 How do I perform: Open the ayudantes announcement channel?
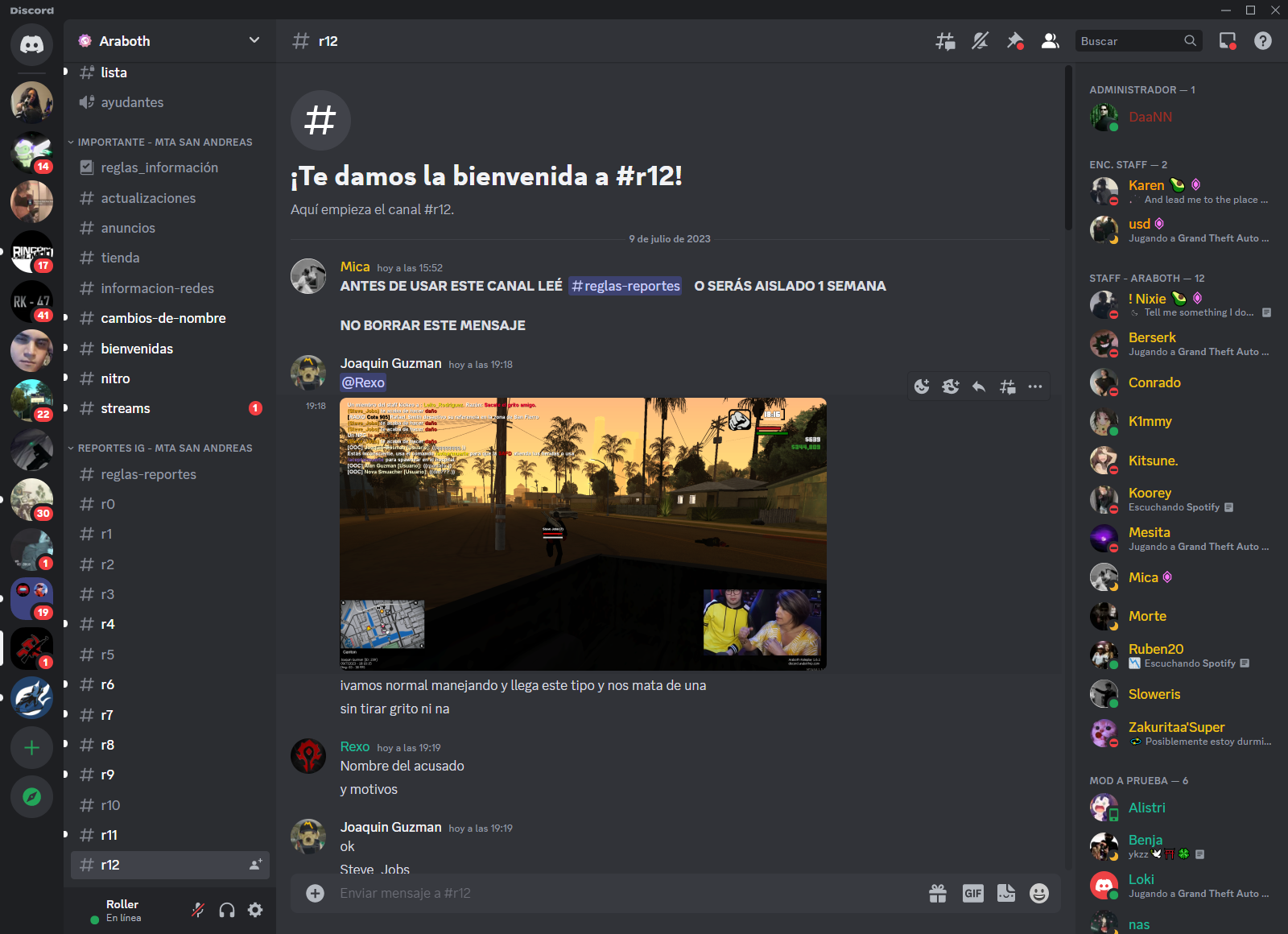click(x=170, y=102)
